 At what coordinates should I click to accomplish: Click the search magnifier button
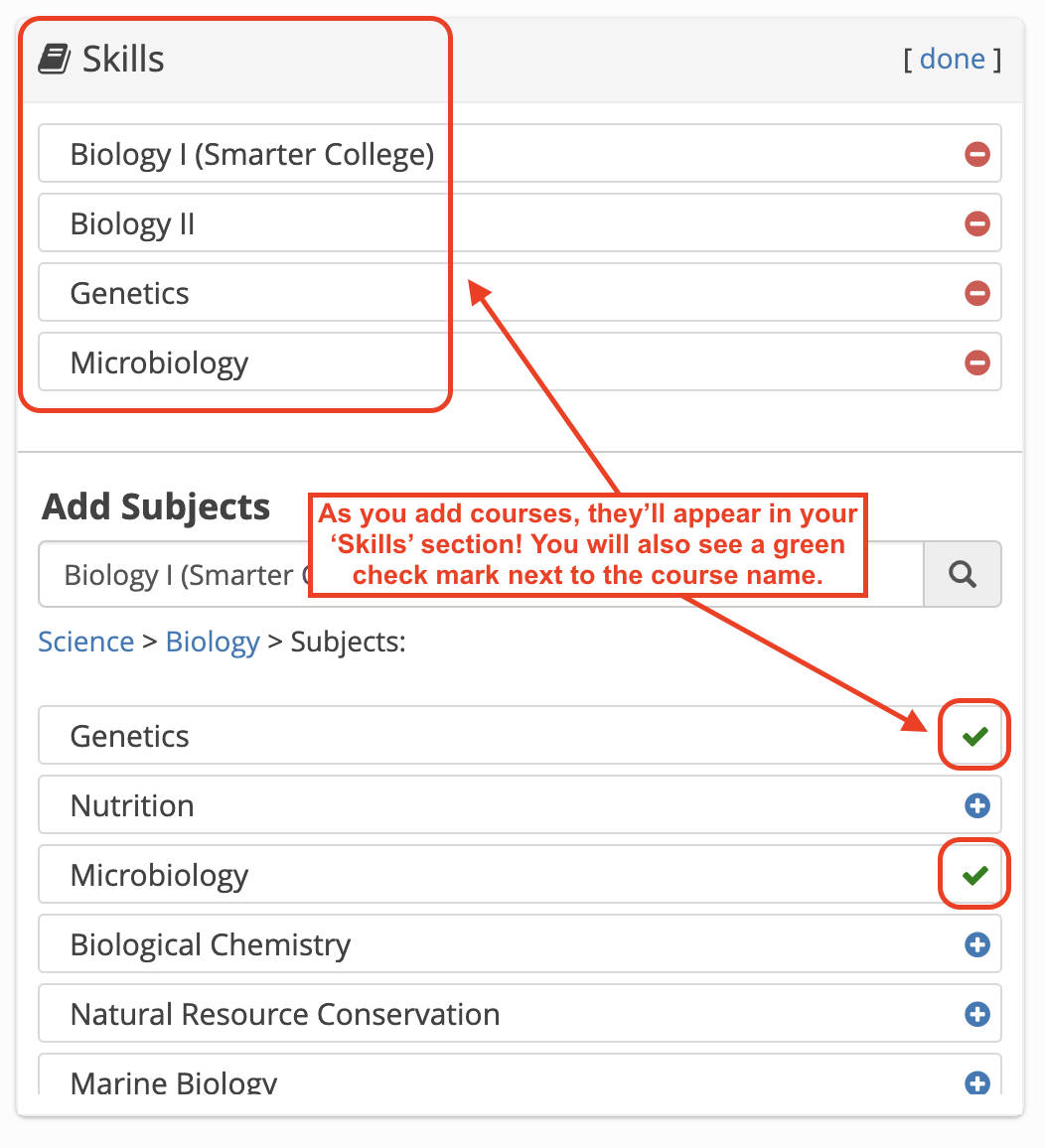click(x=963, y=574)
